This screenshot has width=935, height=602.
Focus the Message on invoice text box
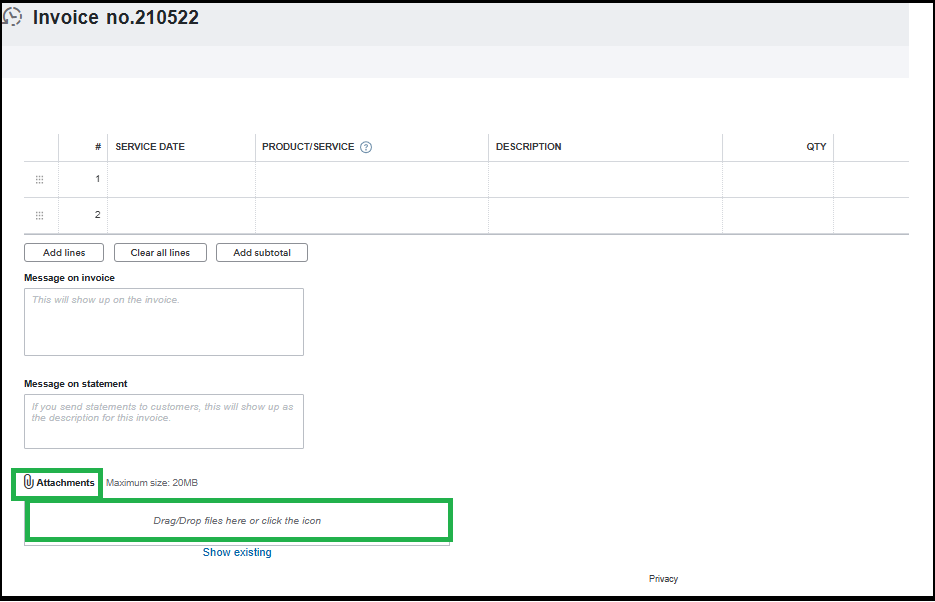(164, 322)
